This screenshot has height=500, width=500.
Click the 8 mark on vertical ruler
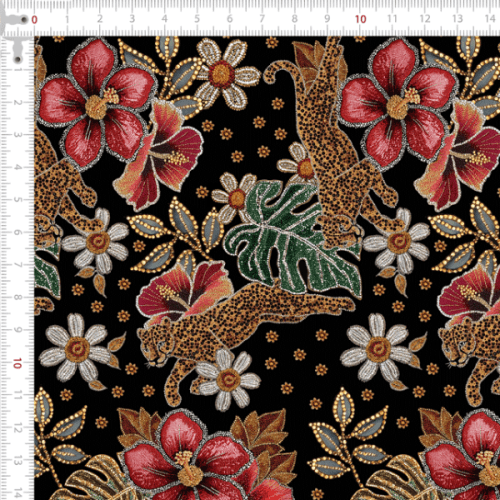pos(17,297)
